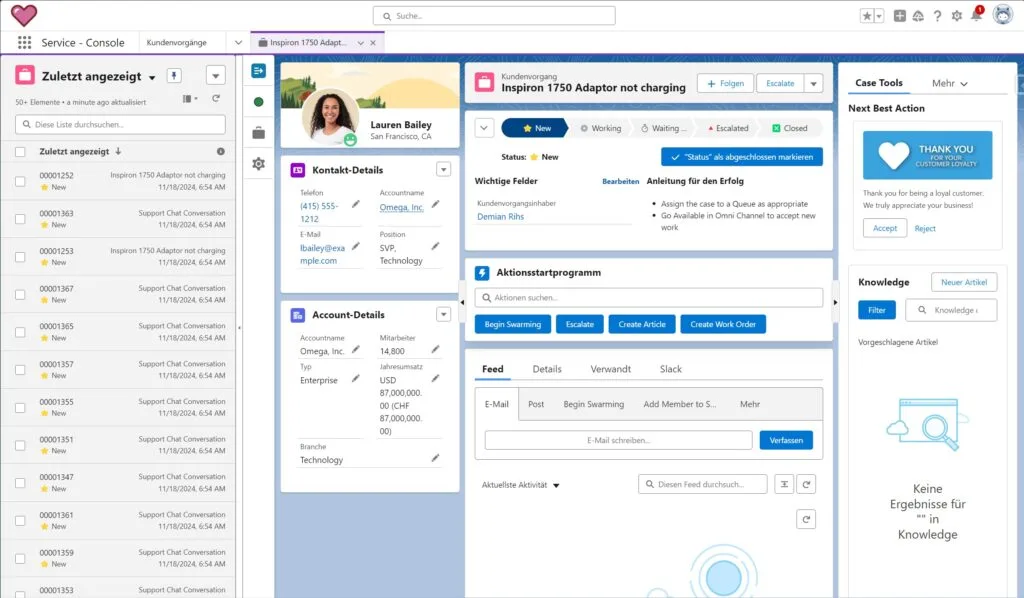Click the Begin Swarming button
Image resolution: width=1024 pixels, height=598 pixels.
512,324
